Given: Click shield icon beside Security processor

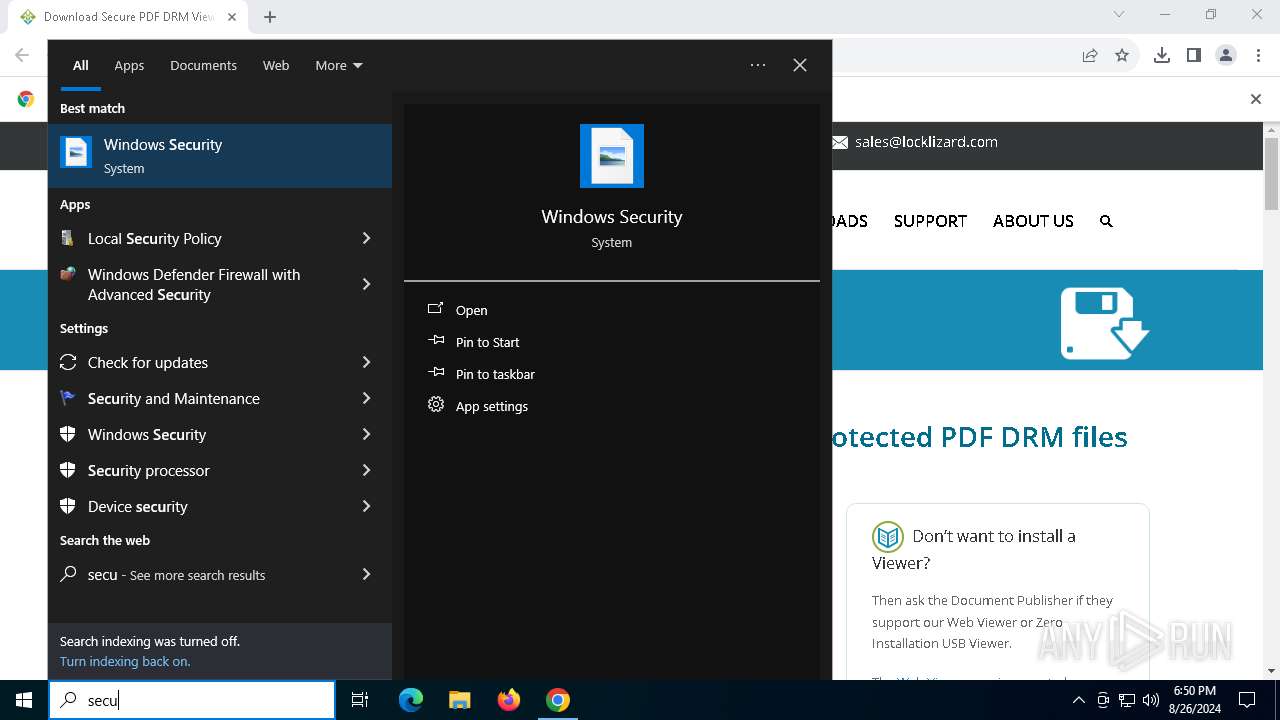Looking at the screenshot, I should point(68,470).
